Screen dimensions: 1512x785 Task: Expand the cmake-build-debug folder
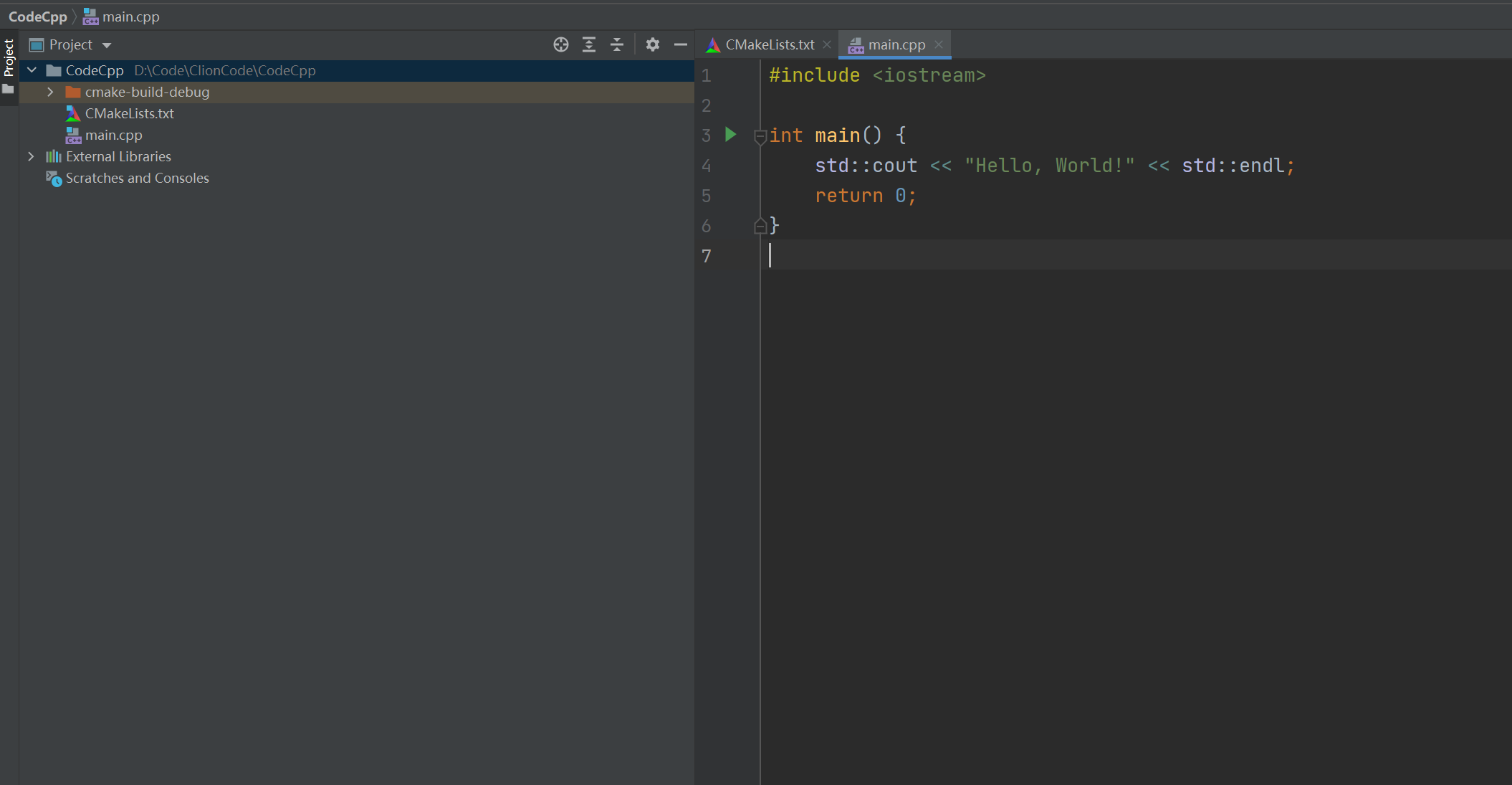tap(50, 92)
